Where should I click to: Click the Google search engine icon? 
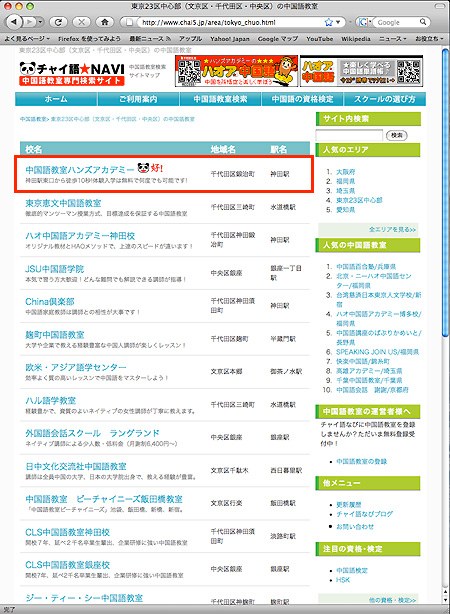click(x=363, y=22)
